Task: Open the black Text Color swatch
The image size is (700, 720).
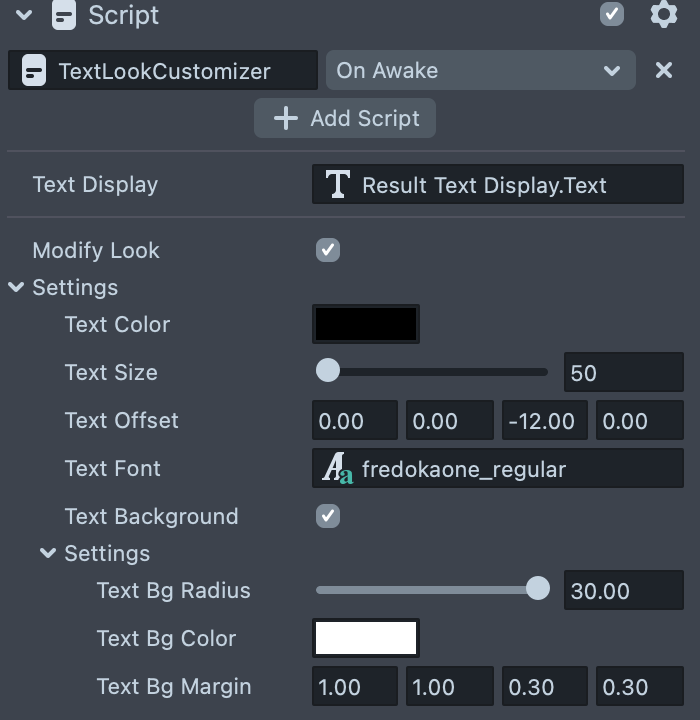Action: pyautogui.click(x=366, y=325)
